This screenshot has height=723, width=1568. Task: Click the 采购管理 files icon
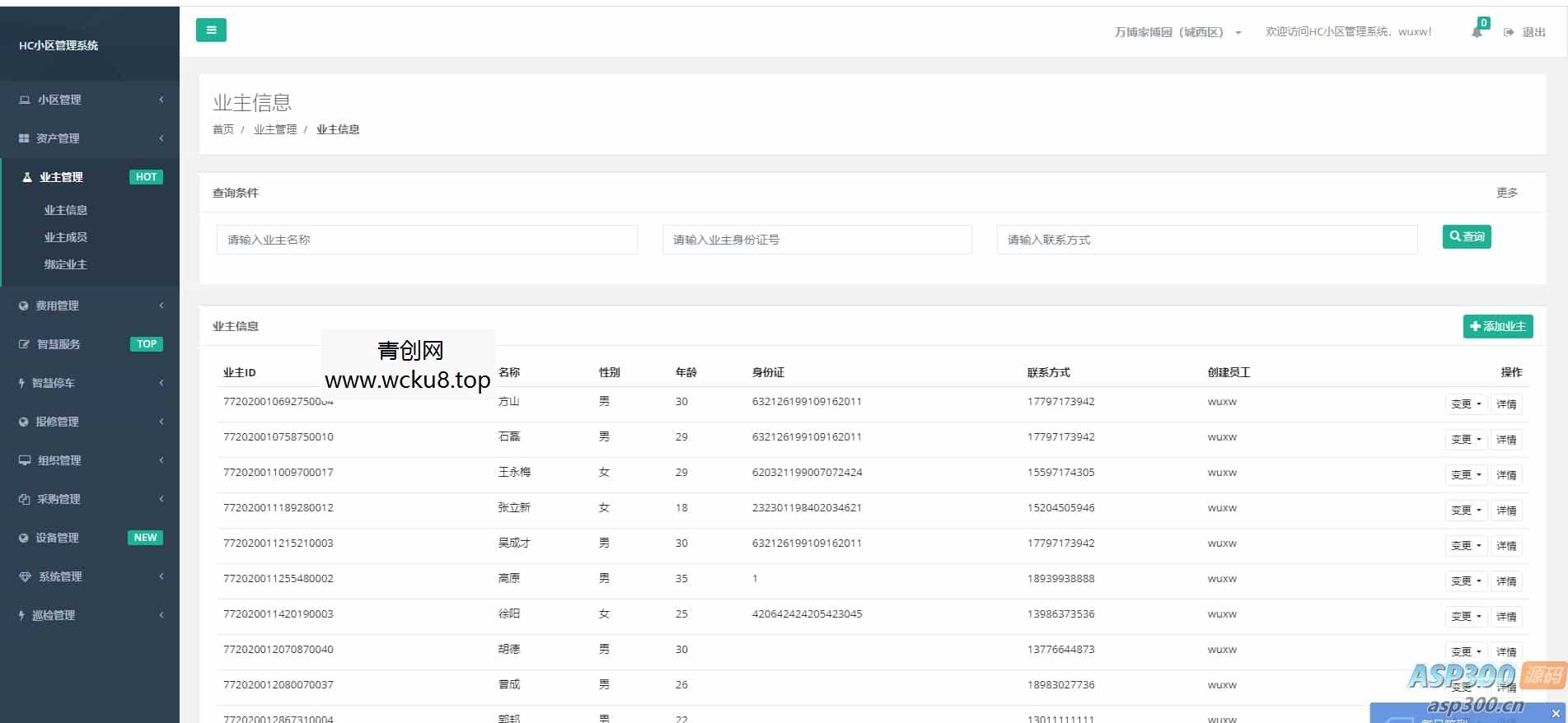point(24,499)
